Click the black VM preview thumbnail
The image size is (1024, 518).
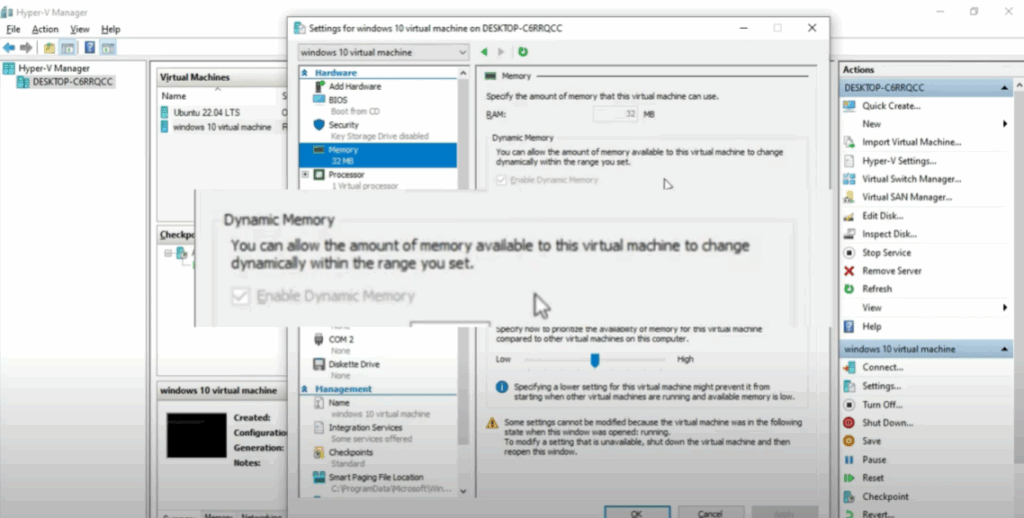click(x=197, y=435)
